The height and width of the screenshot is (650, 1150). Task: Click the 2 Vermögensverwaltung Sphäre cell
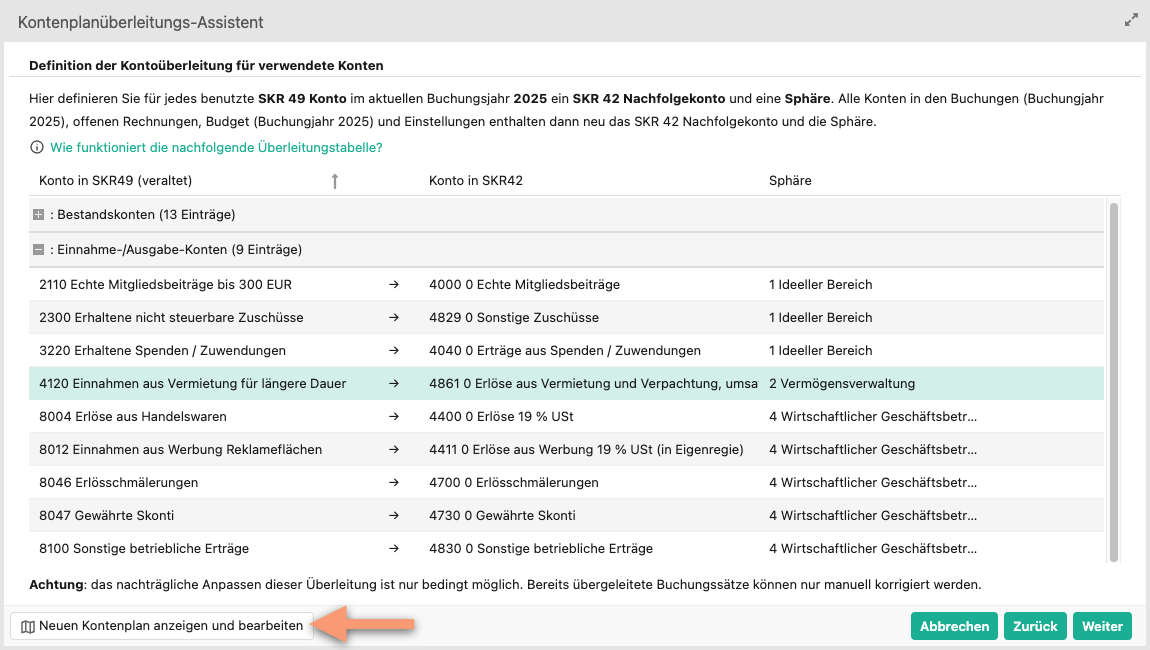pos(842,384)
